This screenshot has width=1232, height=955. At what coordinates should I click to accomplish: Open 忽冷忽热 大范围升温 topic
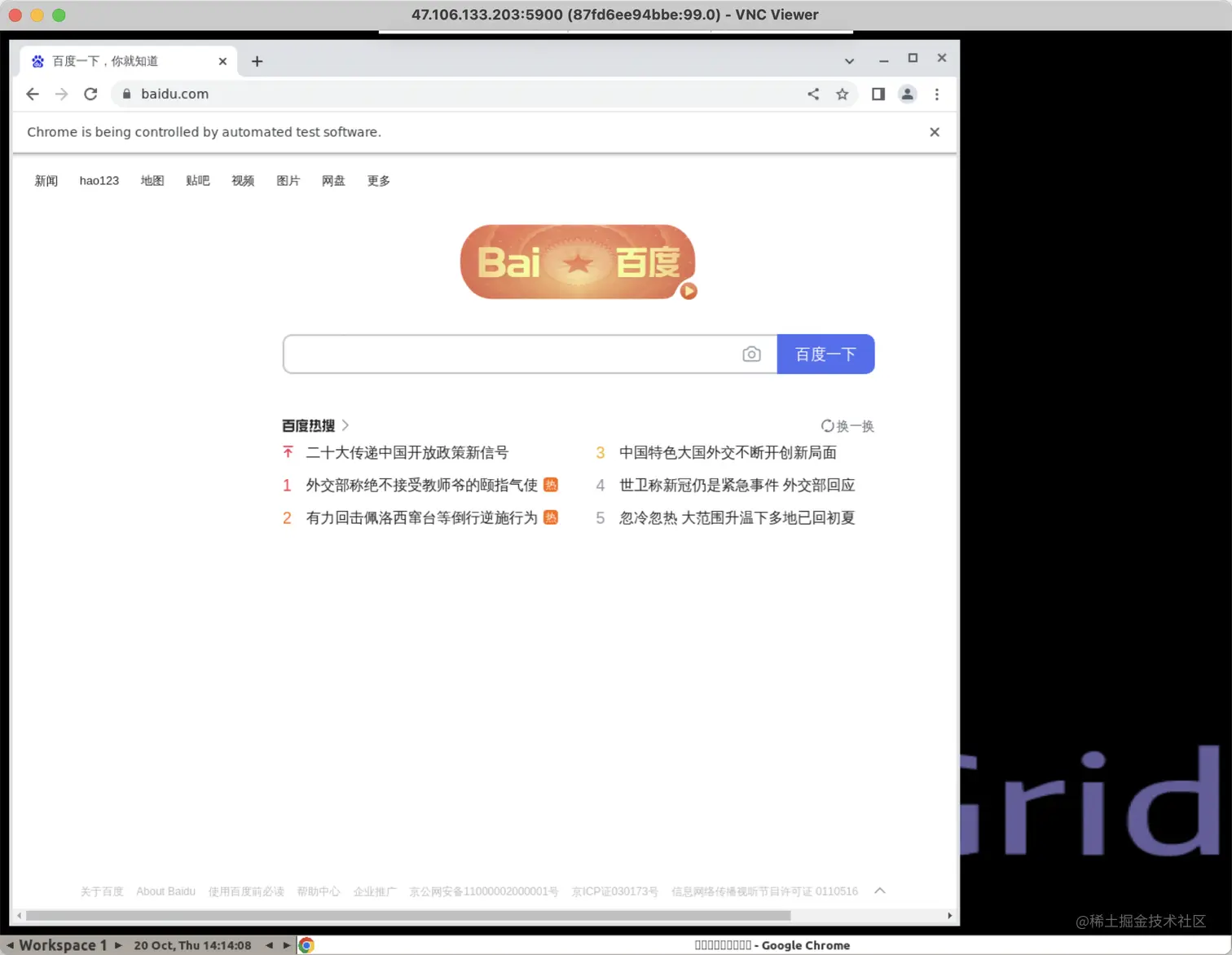pos(737,517)
